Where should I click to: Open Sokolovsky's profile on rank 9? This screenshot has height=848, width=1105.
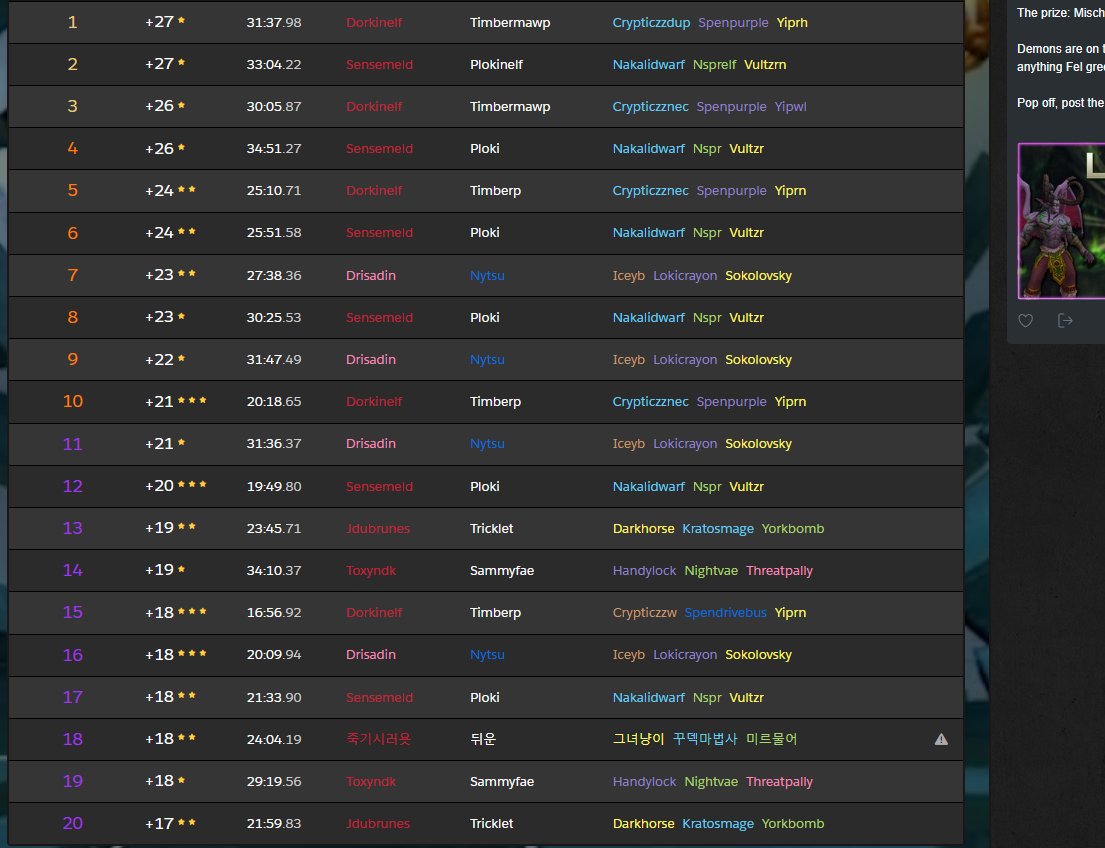tap(758, 359)
